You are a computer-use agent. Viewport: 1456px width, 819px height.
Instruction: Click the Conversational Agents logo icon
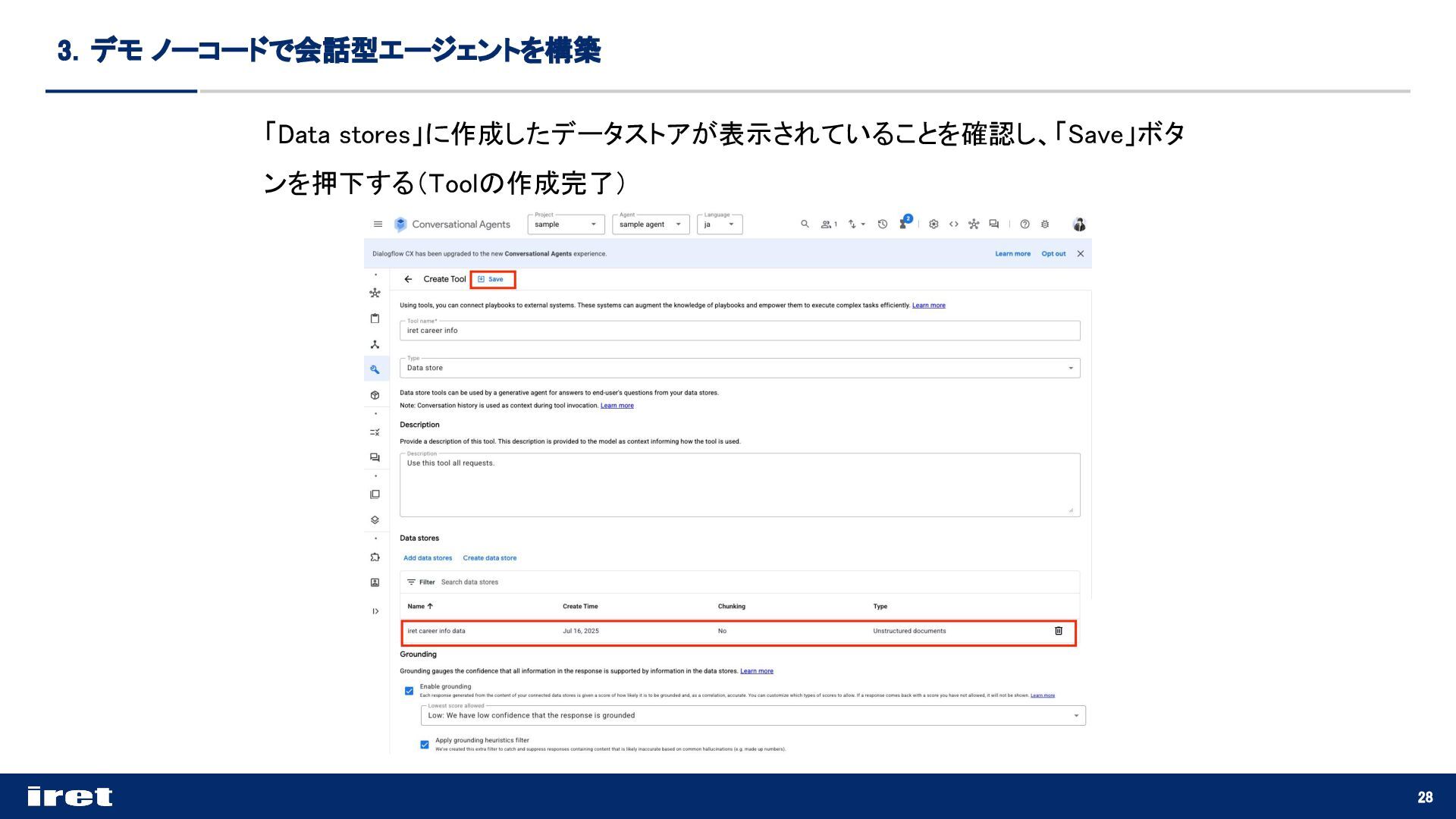[400, 224]
